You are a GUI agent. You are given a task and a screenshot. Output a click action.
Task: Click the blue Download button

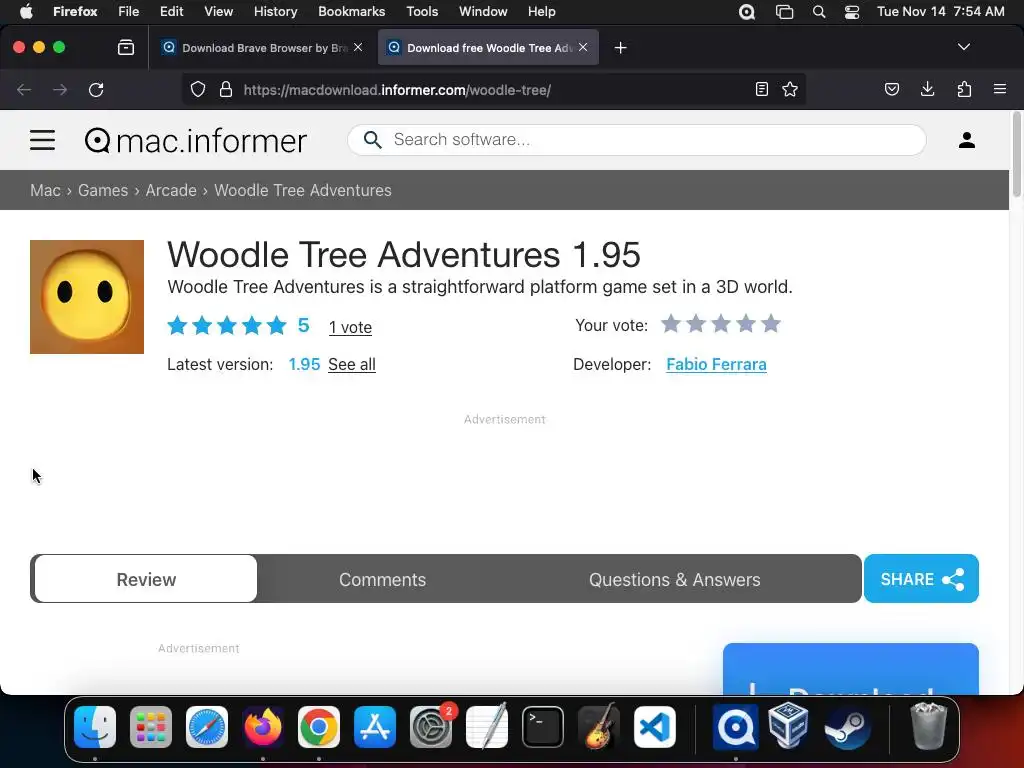pos(850,669)
